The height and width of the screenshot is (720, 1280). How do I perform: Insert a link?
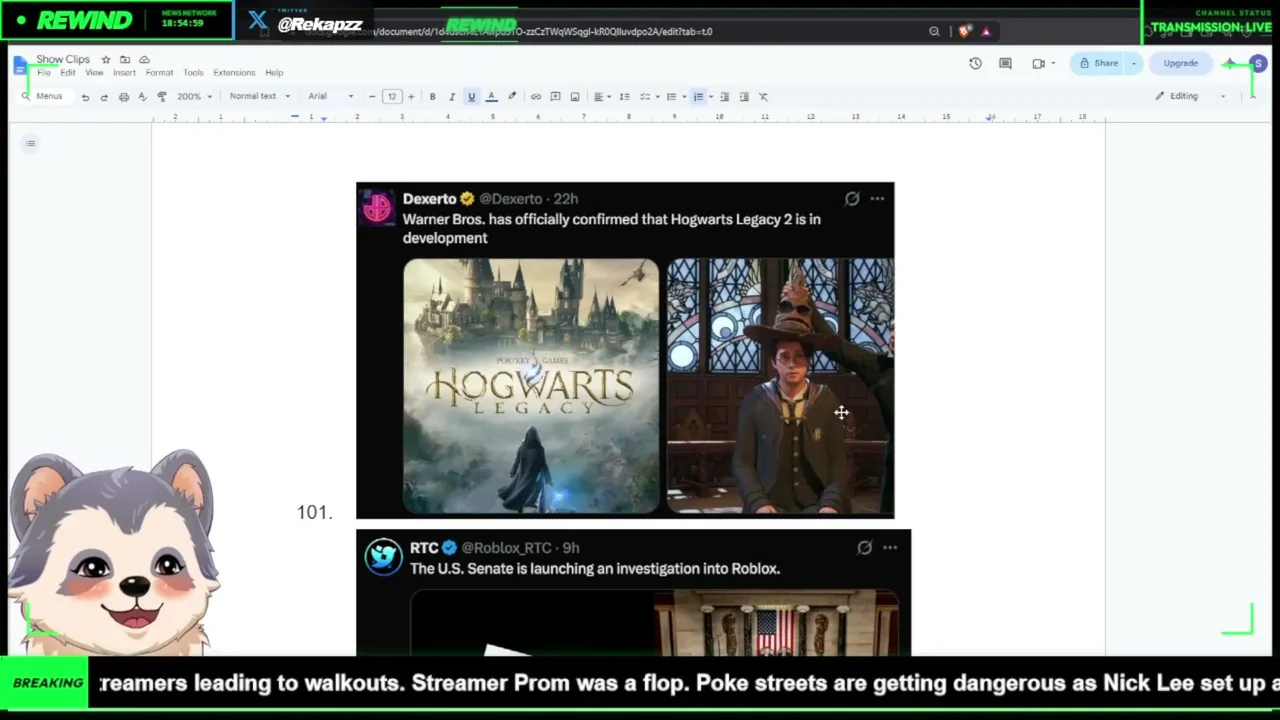[536, 97]
